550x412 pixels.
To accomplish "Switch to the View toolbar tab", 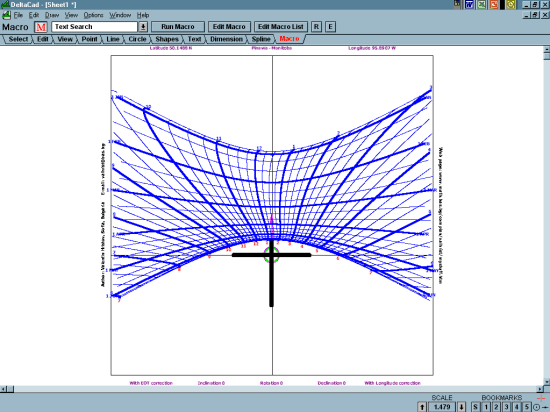I will click(x=65, y=39).
